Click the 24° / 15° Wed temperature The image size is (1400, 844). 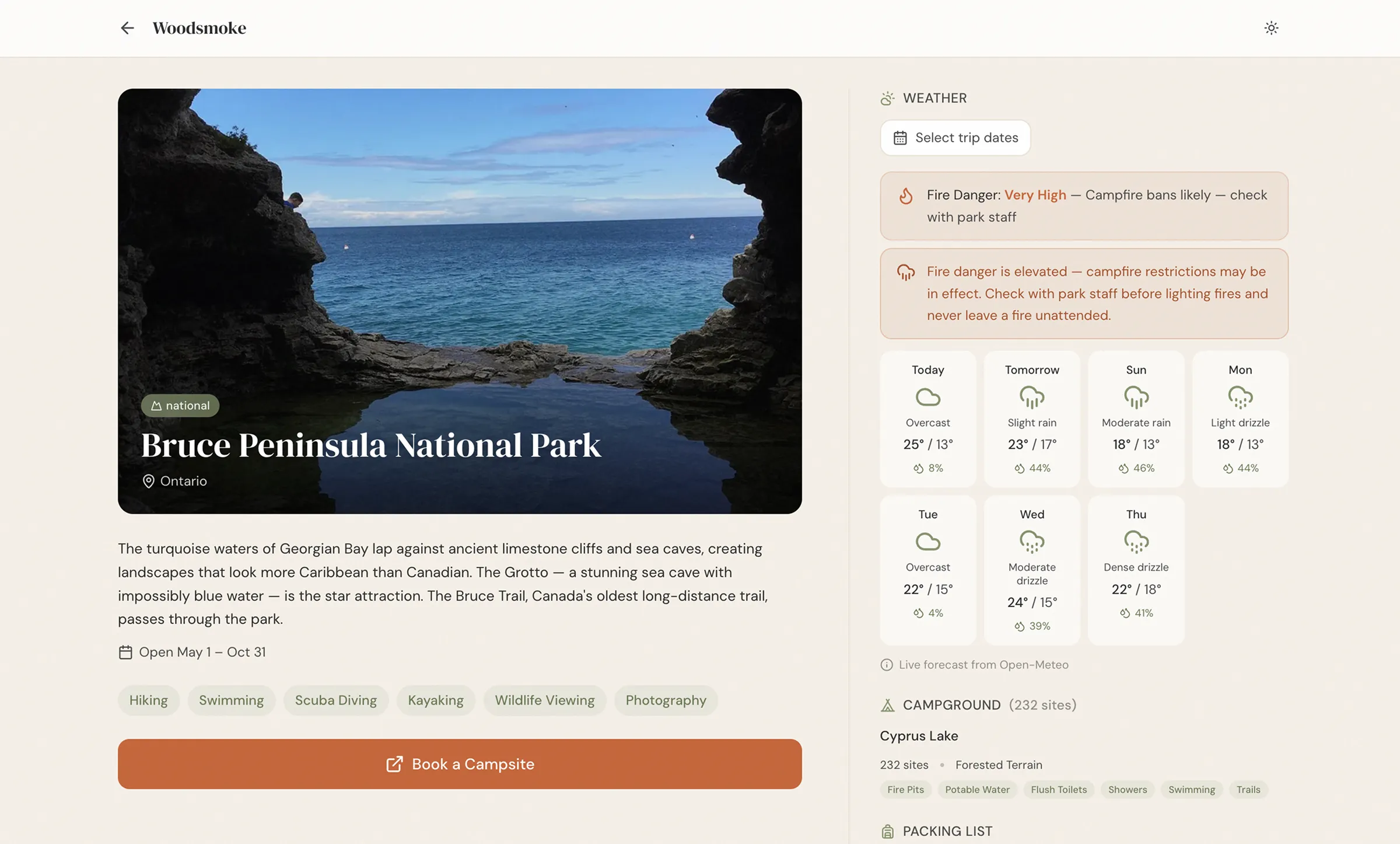[x=1032, y=602]
